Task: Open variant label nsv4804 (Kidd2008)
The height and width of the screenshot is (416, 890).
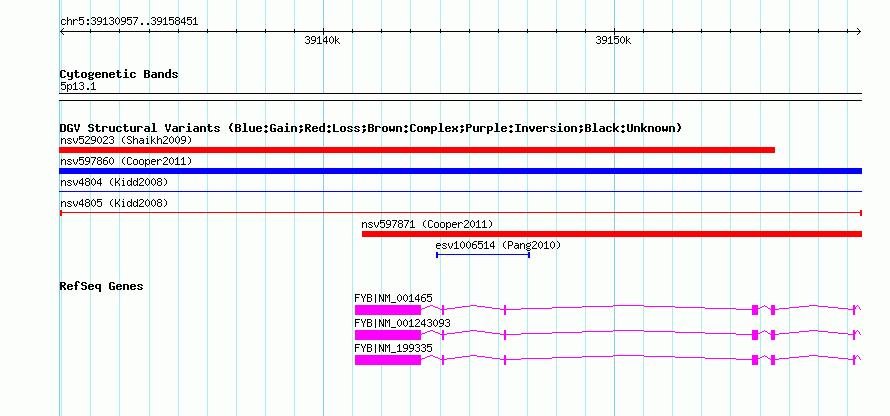Action: (x=114, y=182)
